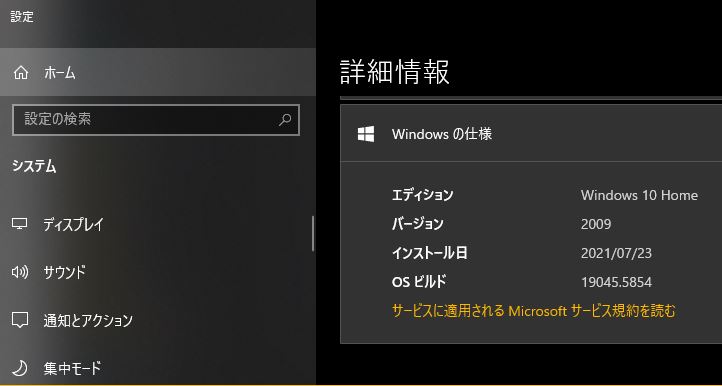The image size is (722, 386).
Task: Click the Focus assist moon icon
Action: pyautogui.click(x=20, y=368)
